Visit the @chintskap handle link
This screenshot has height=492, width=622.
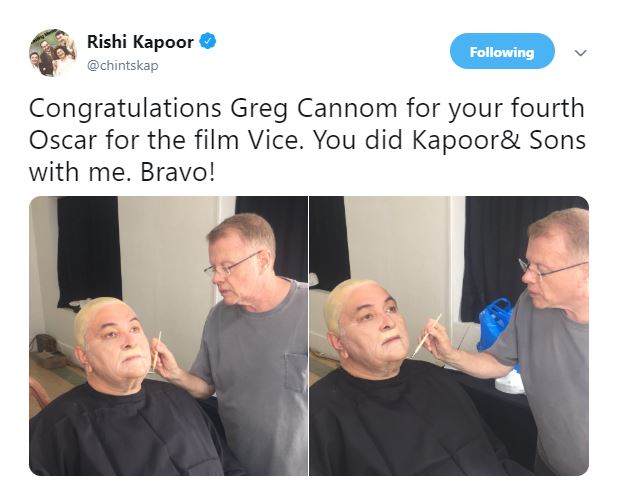(x=123, y=65)
